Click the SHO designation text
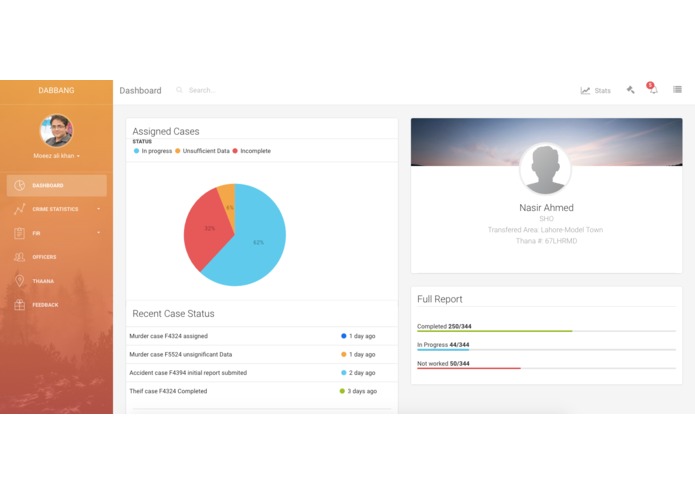Image resolution: width=695 pixels, height=494 pixels. point(546,218)
